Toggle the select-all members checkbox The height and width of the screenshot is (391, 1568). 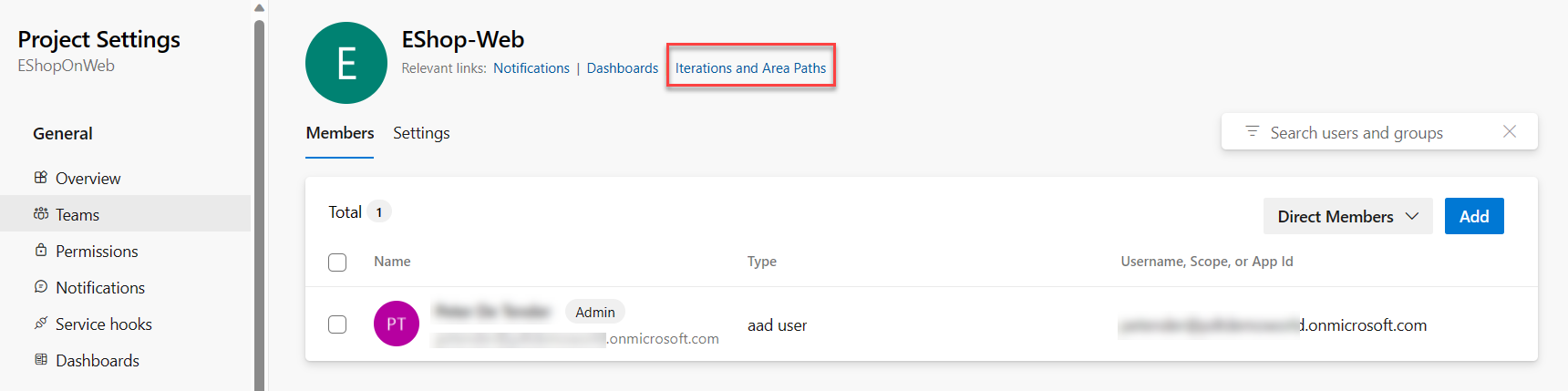[x=337, y=262]
